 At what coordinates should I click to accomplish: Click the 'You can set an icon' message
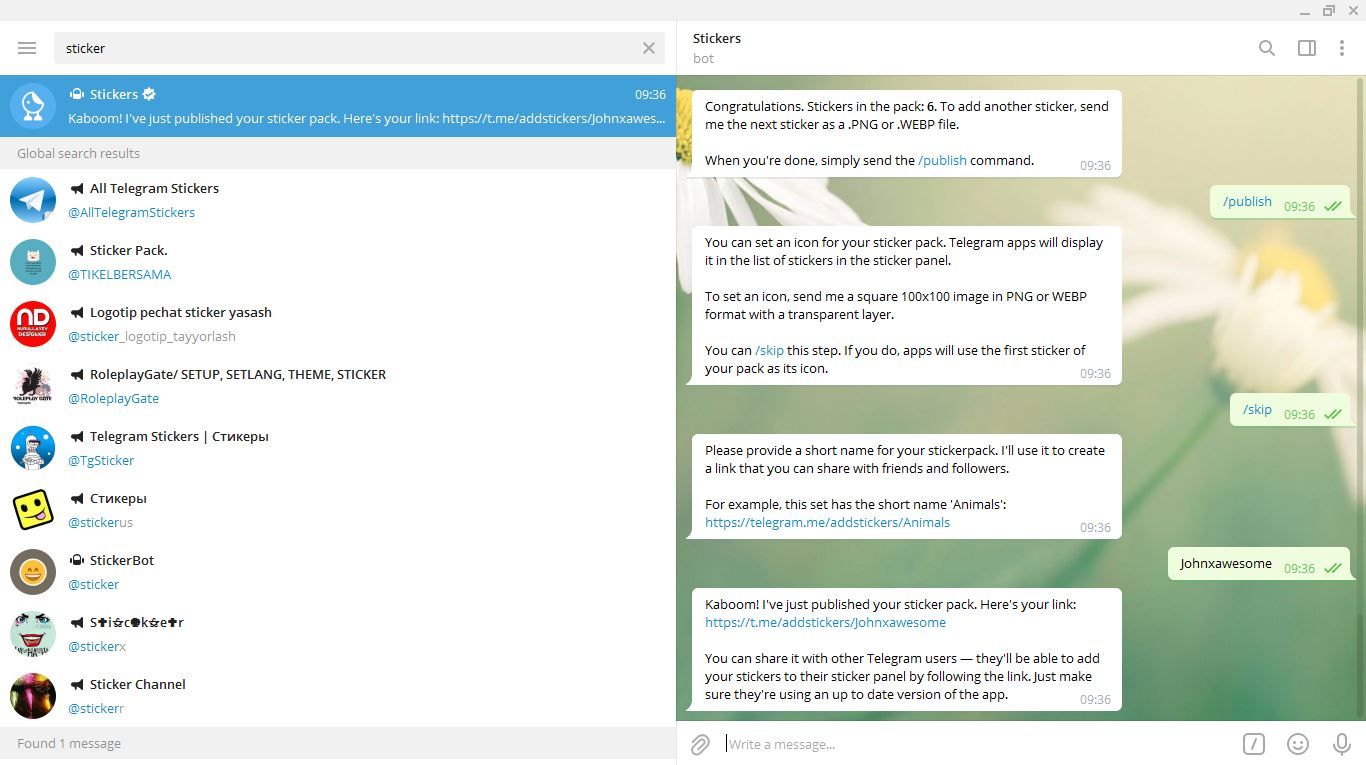(x=906, y=305)
